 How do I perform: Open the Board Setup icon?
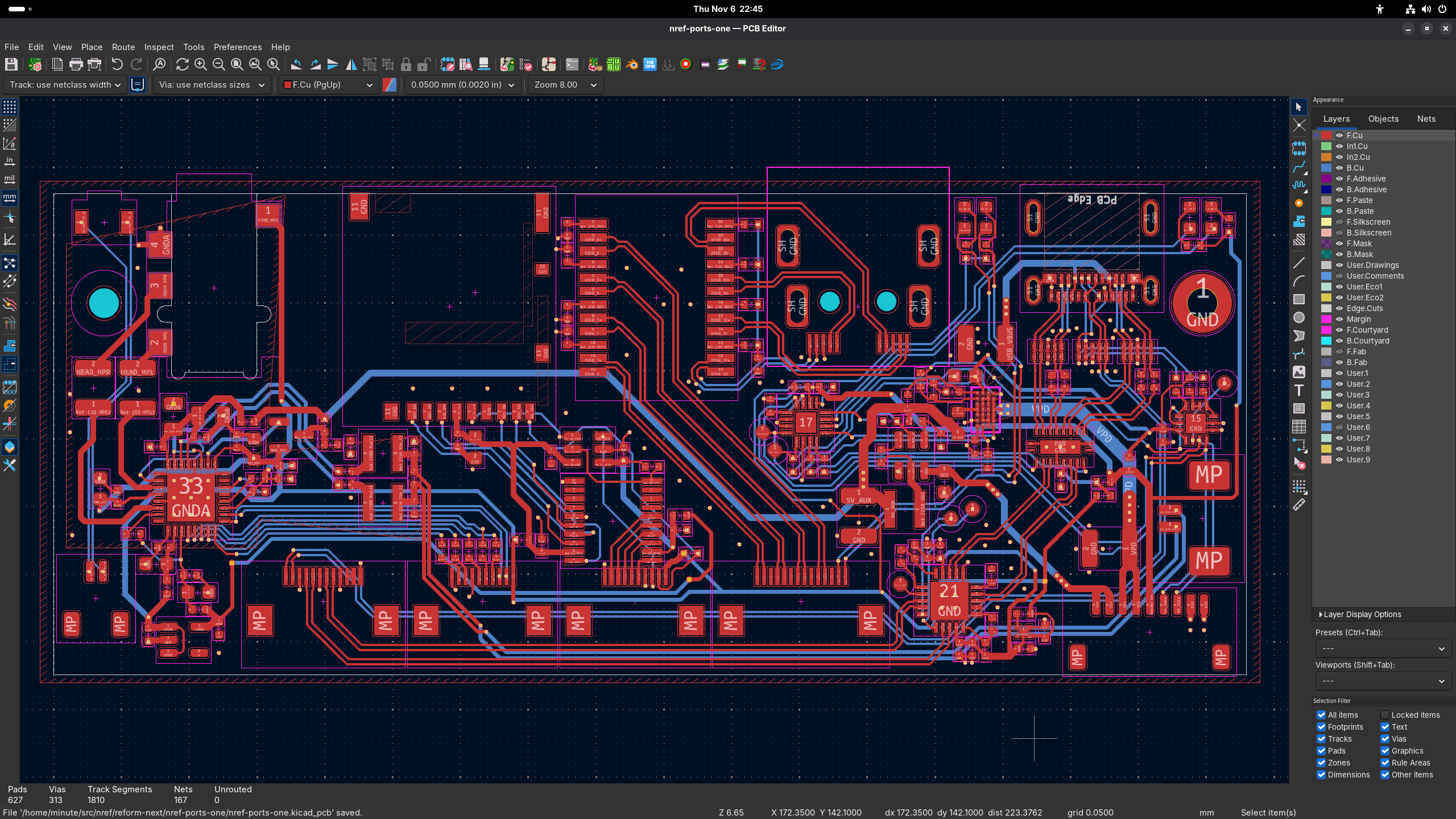coord(35,64)
